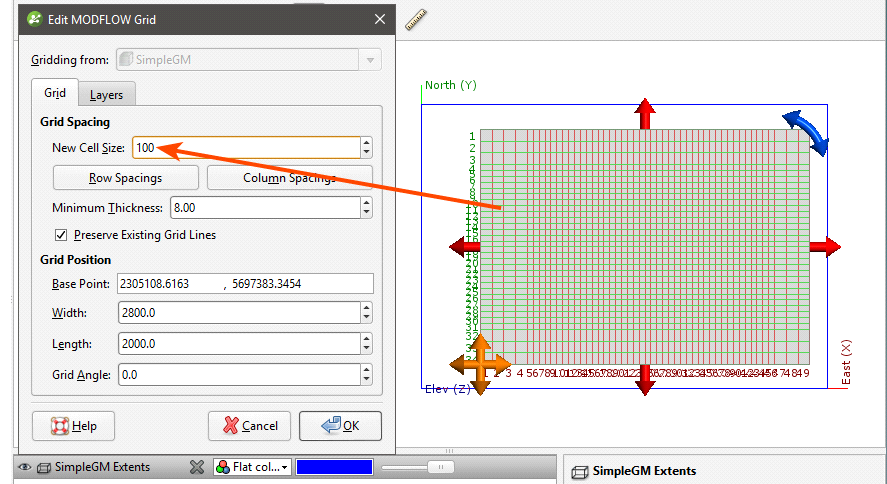
Task: Click the red left arrow grid handle
Action: [x=464, y=247]
